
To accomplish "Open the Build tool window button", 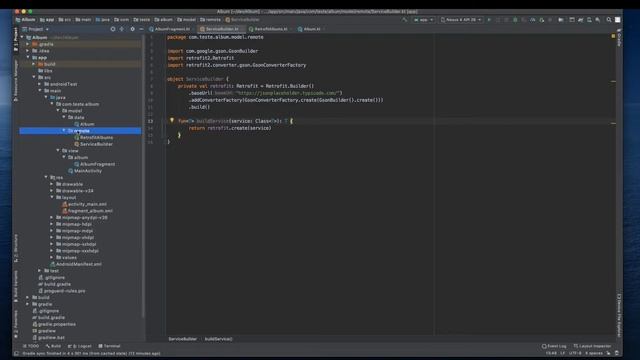I will tap(53, 346).
